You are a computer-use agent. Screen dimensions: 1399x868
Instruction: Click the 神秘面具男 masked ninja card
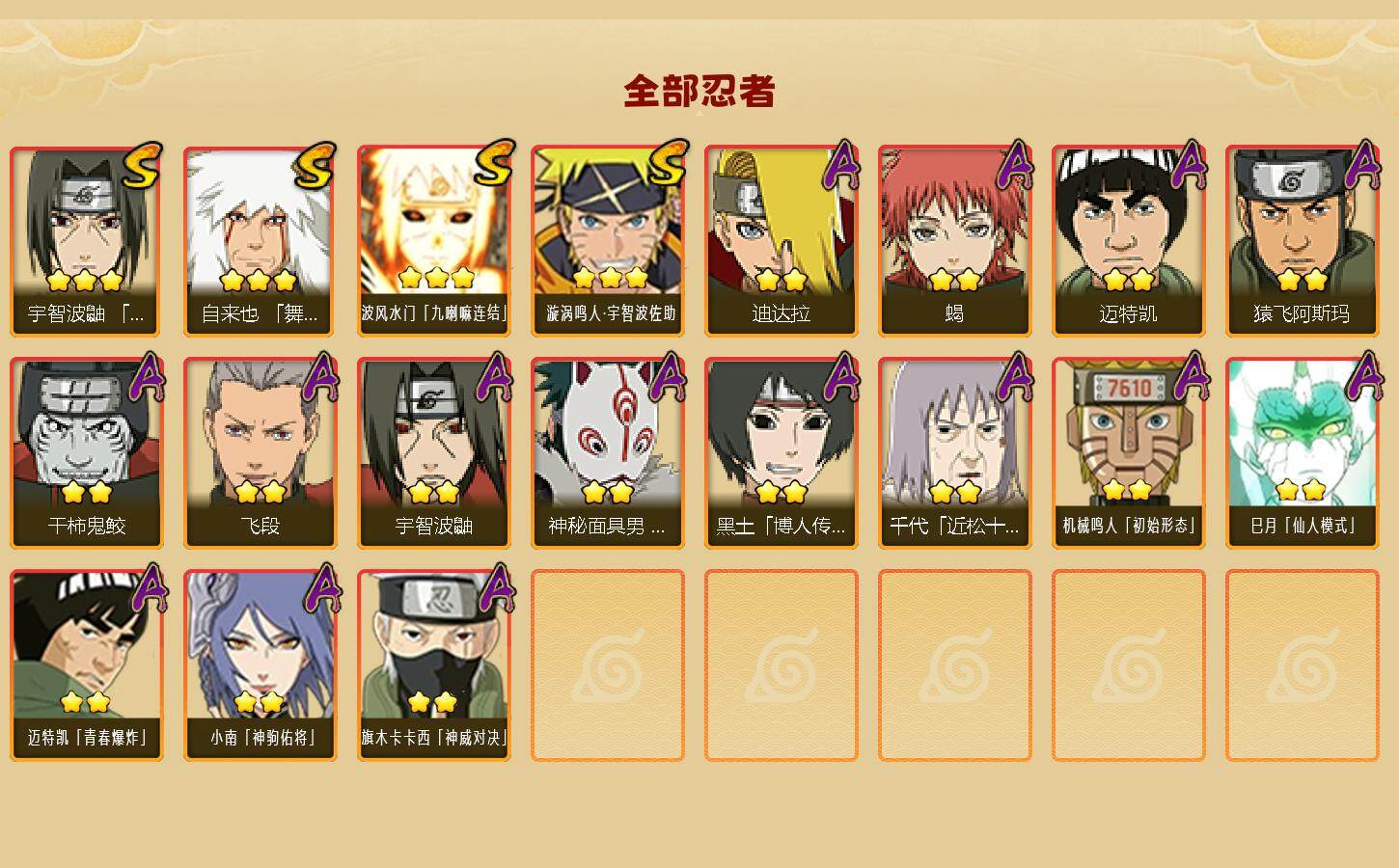(608, 453)
